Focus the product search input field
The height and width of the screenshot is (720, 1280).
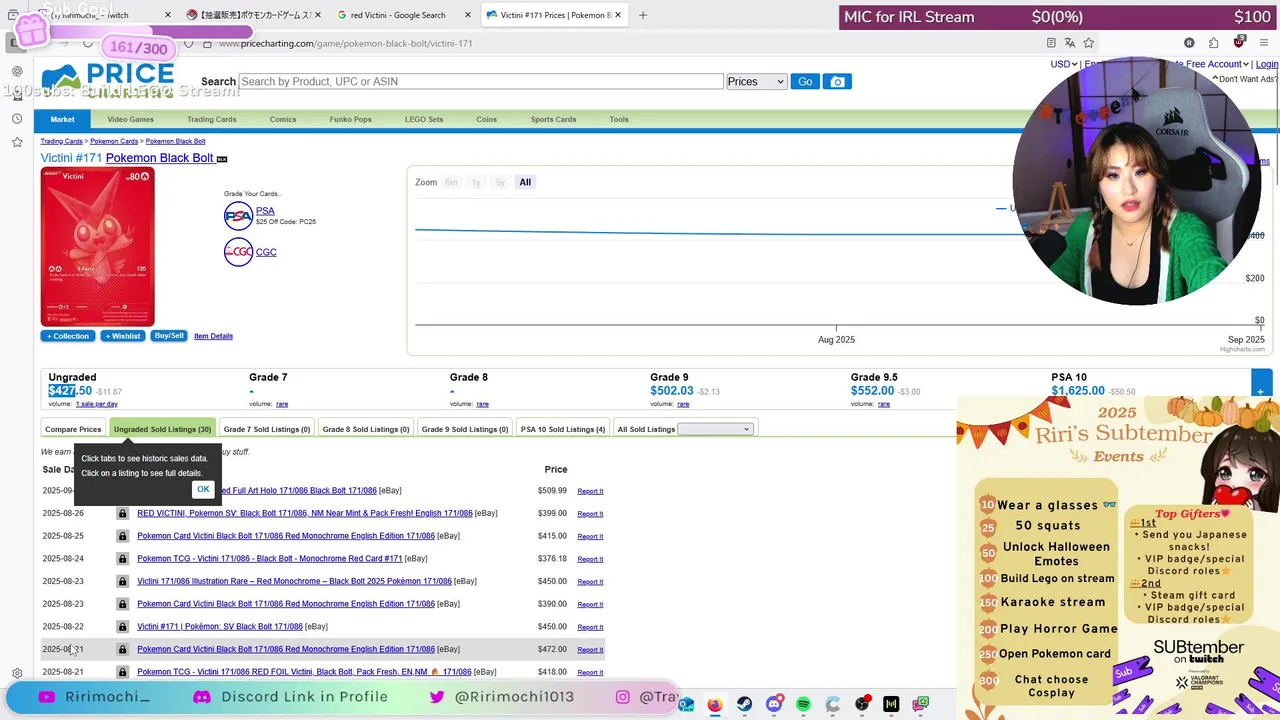(x=480, y=81)
